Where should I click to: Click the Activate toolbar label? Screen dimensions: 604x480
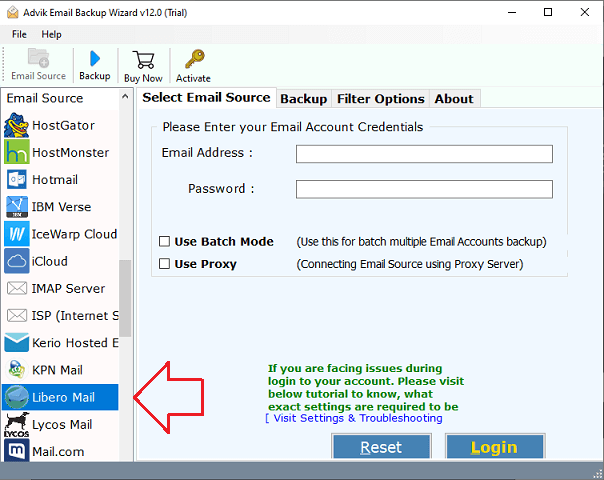(x=193, y=78)
